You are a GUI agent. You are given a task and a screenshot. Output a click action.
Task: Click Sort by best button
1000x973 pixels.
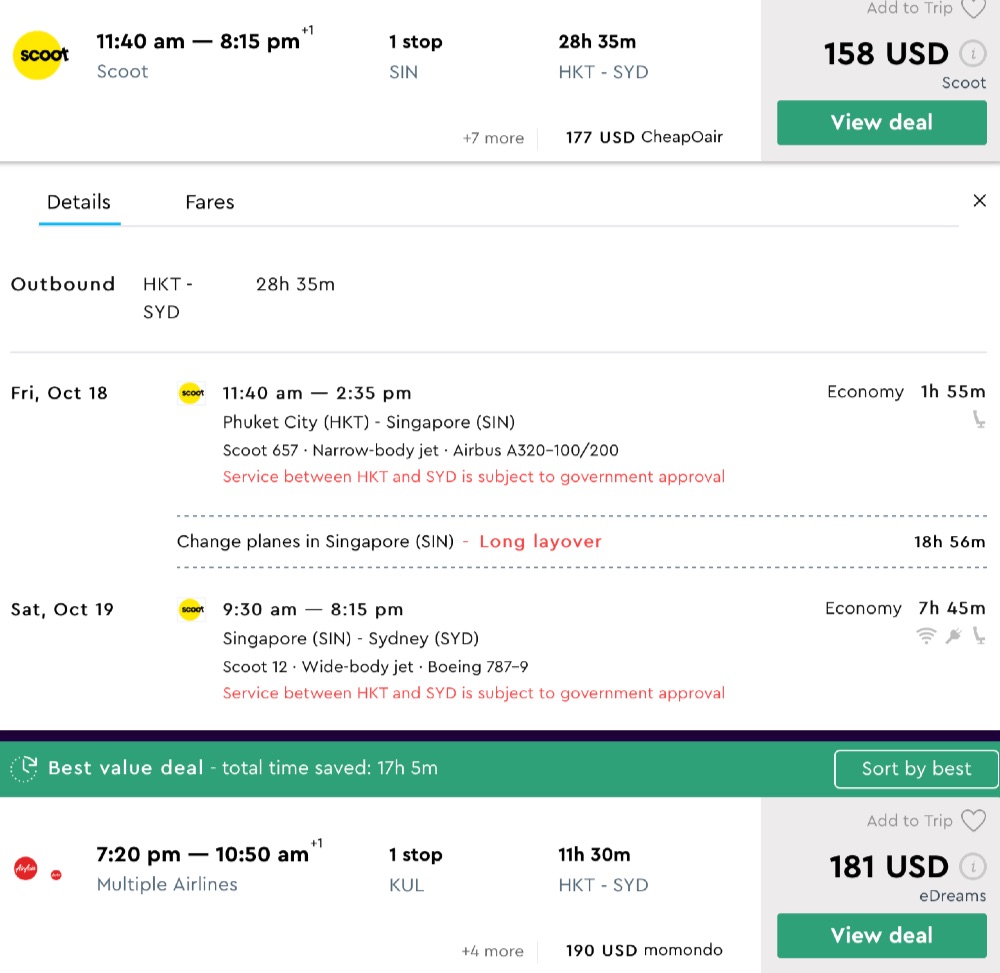(916, 769)
